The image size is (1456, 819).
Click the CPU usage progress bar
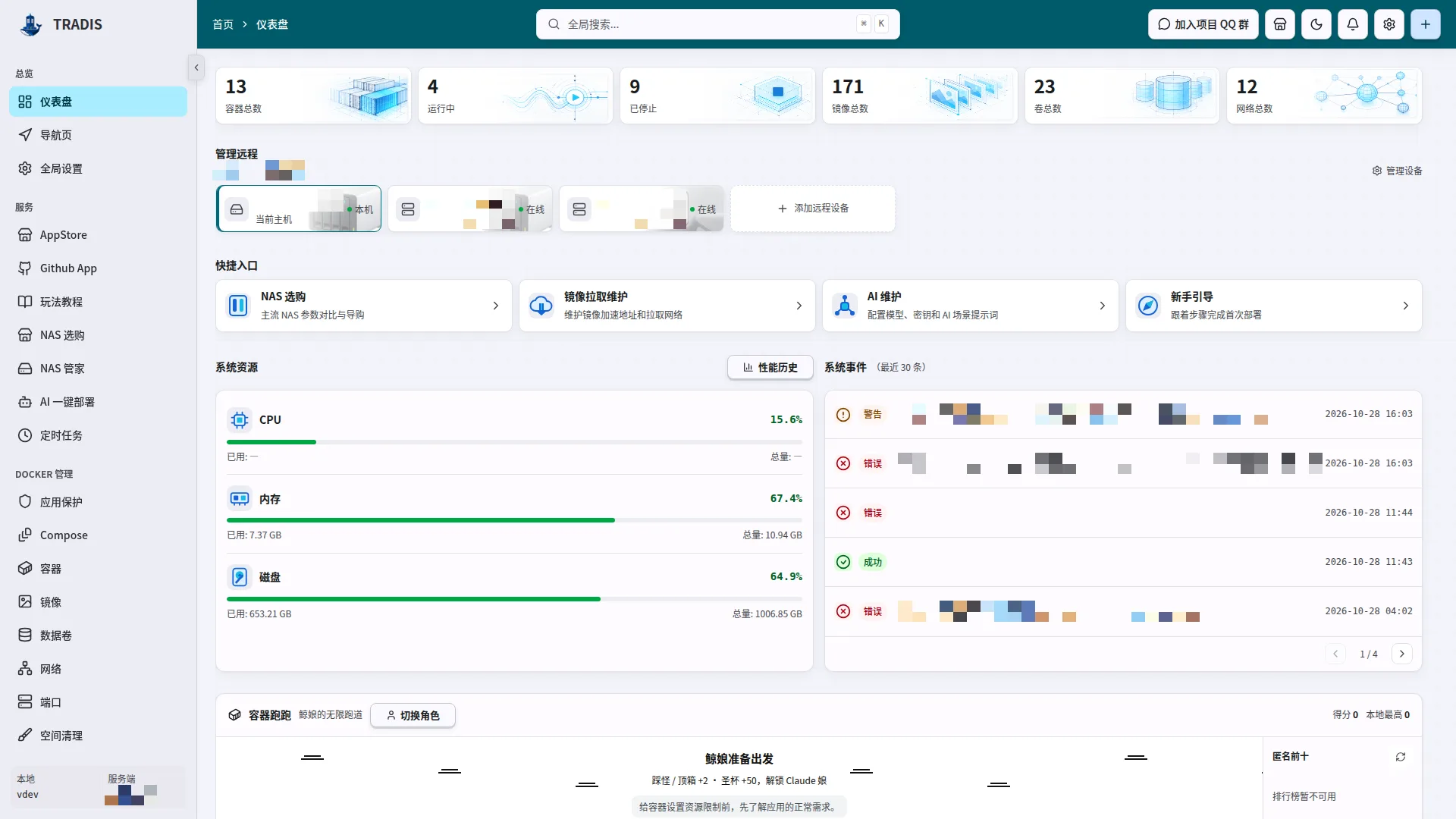click(514, 442)
